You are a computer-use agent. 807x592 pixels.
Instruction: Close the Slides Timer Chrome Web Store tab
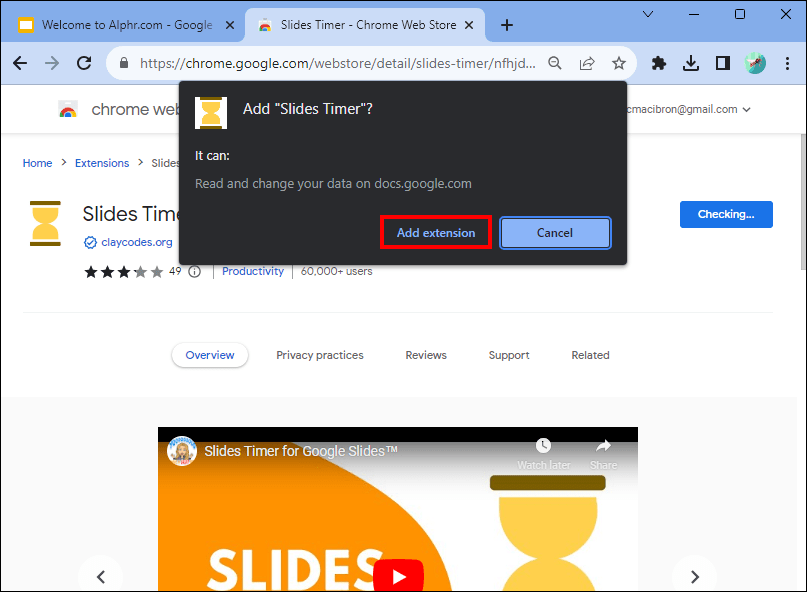point(469,25)
